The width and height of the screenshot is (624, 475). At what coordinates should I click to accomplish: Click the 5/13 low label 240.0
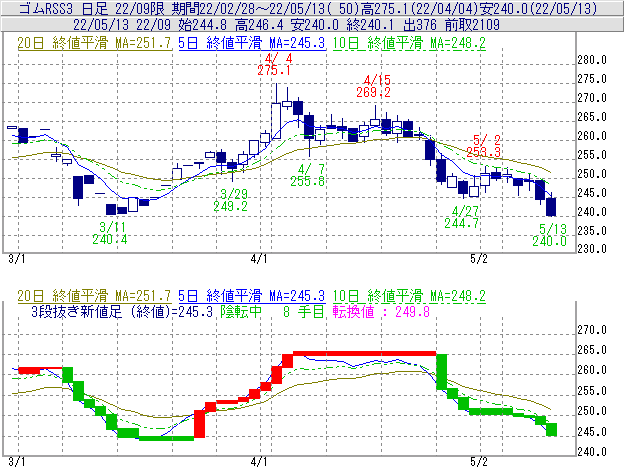(550, 241)
